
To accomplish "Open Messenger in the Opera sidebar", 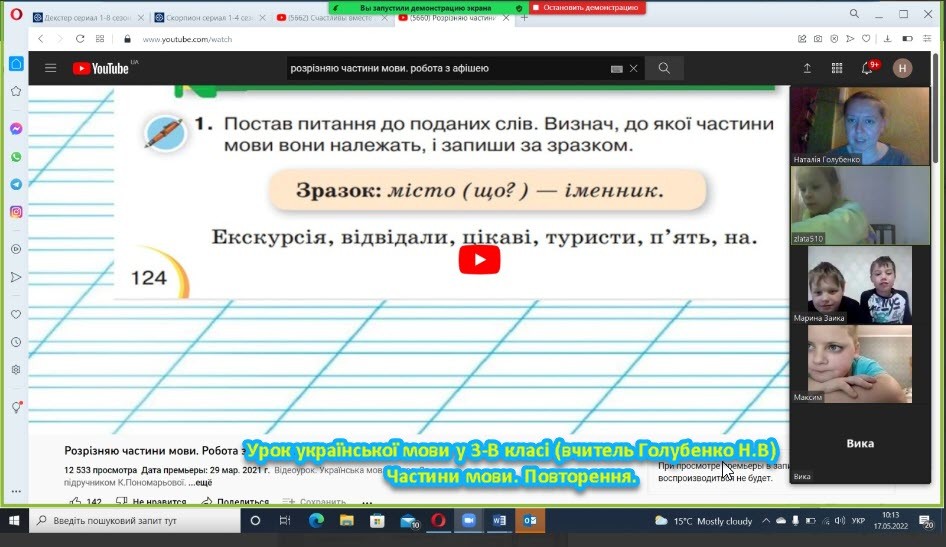I will pyautogui.click(x=16, y=129).
